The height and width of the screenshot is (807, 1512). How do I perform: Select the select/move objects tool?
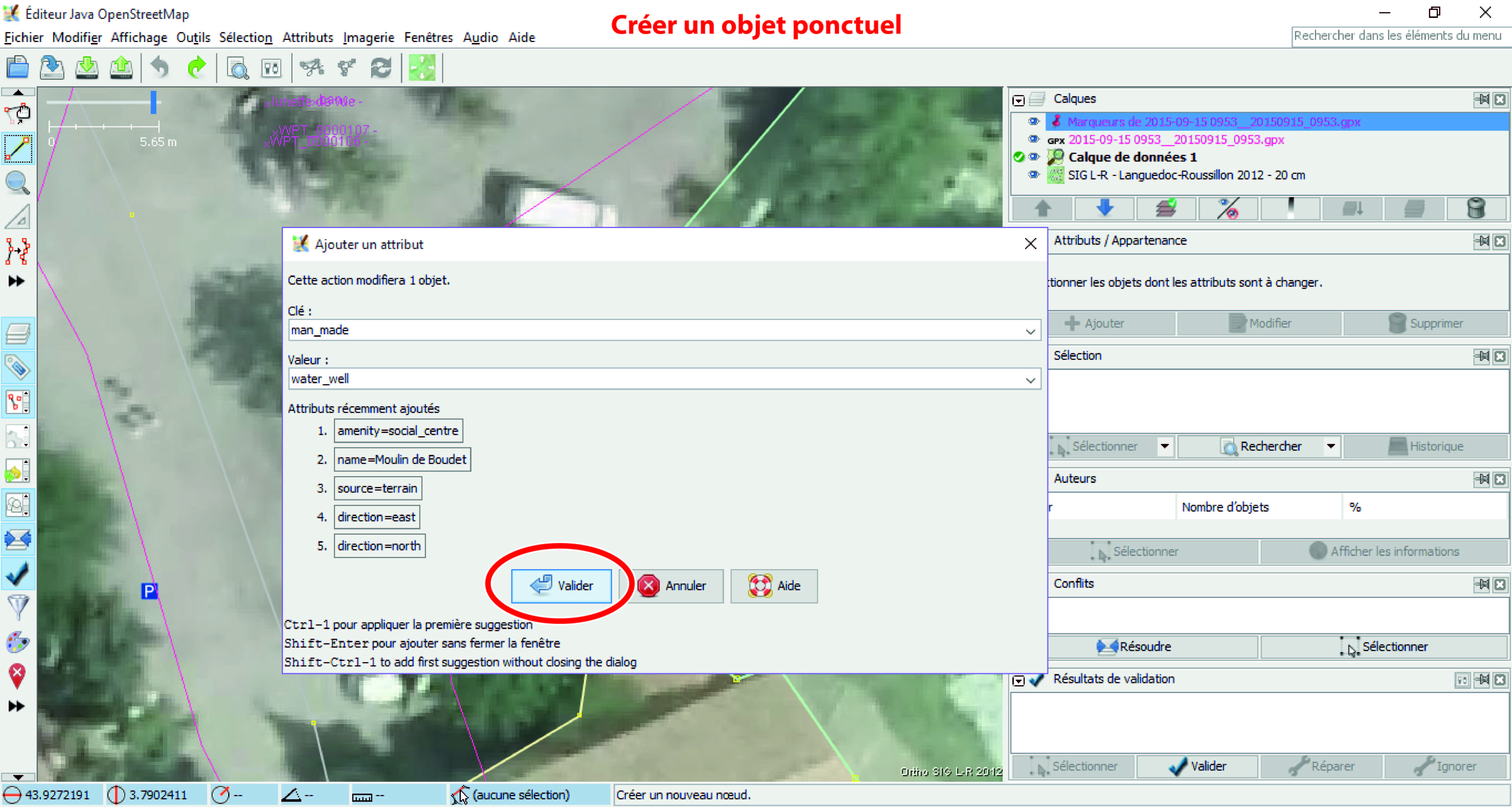[x=18, y=113]
